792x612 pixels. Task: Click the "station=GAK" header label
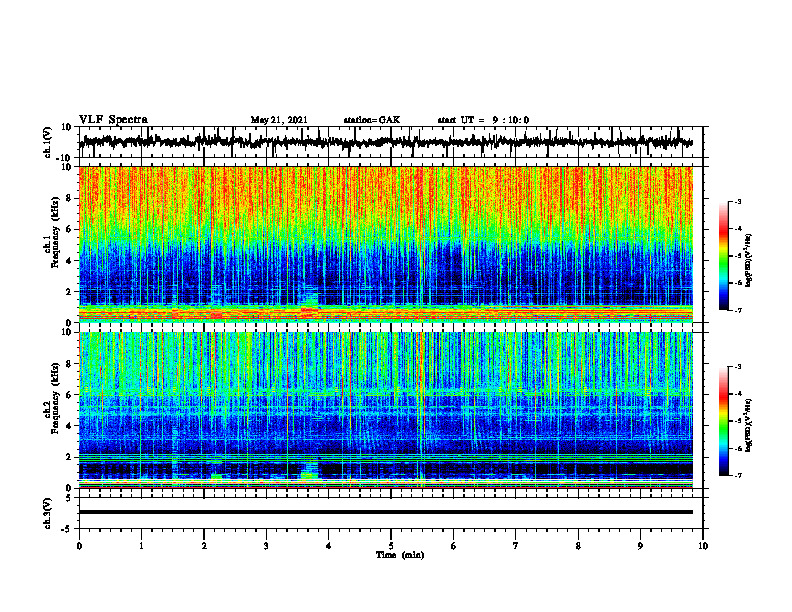click(x=372, y=120)
